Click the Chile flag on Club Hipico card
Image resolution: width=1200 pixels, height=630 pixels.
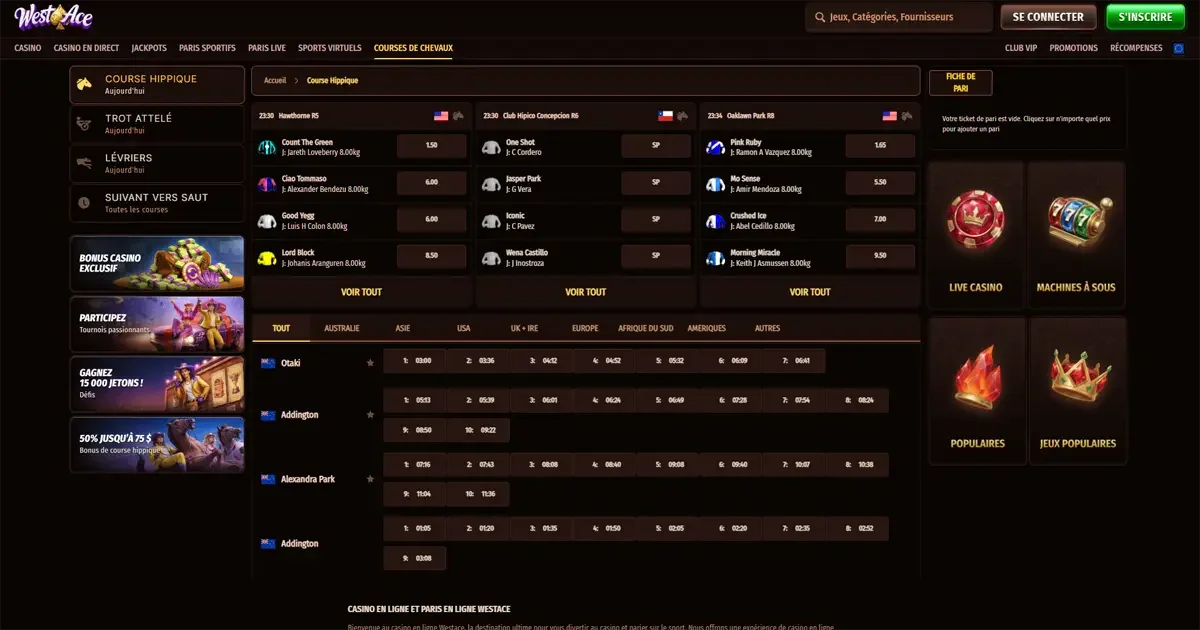tap(665, 116)
